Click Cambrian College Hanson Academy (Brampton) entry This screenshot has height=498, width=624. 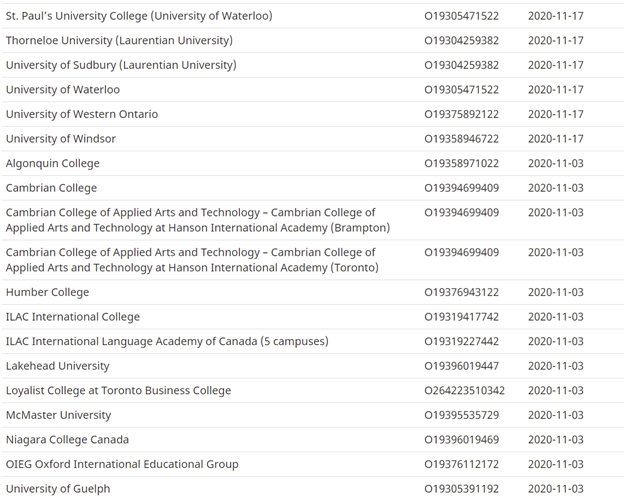[190, 220]
